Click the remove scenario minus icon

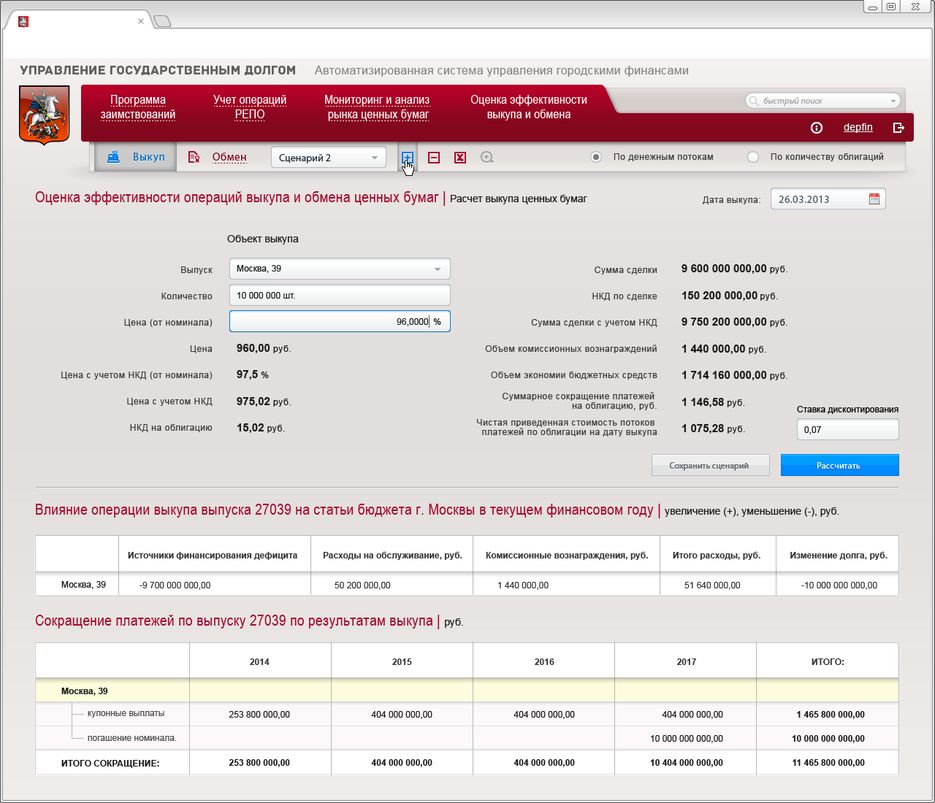(434, 157)
